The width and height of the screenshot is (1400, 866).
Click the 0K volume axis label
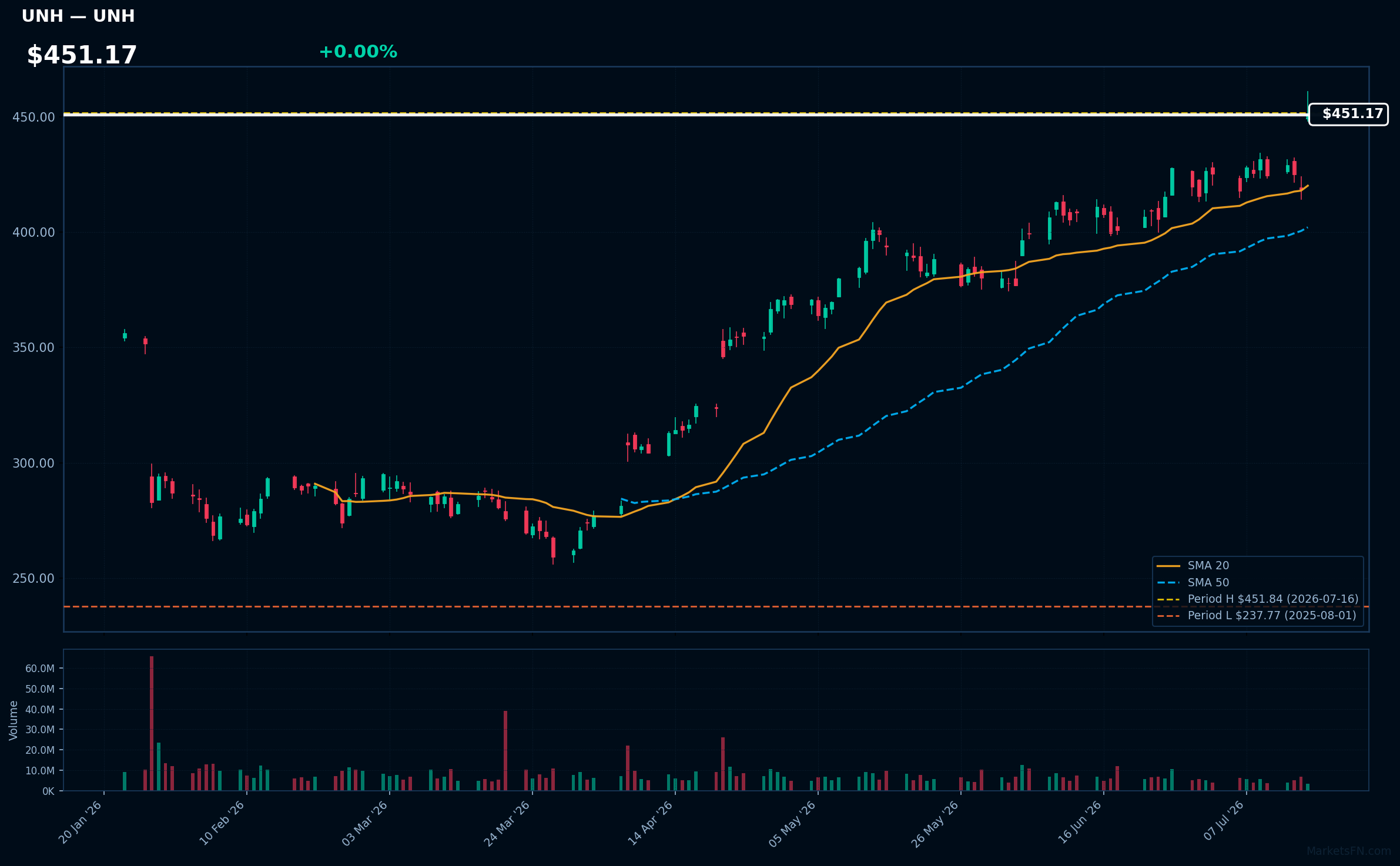[48, 791]
